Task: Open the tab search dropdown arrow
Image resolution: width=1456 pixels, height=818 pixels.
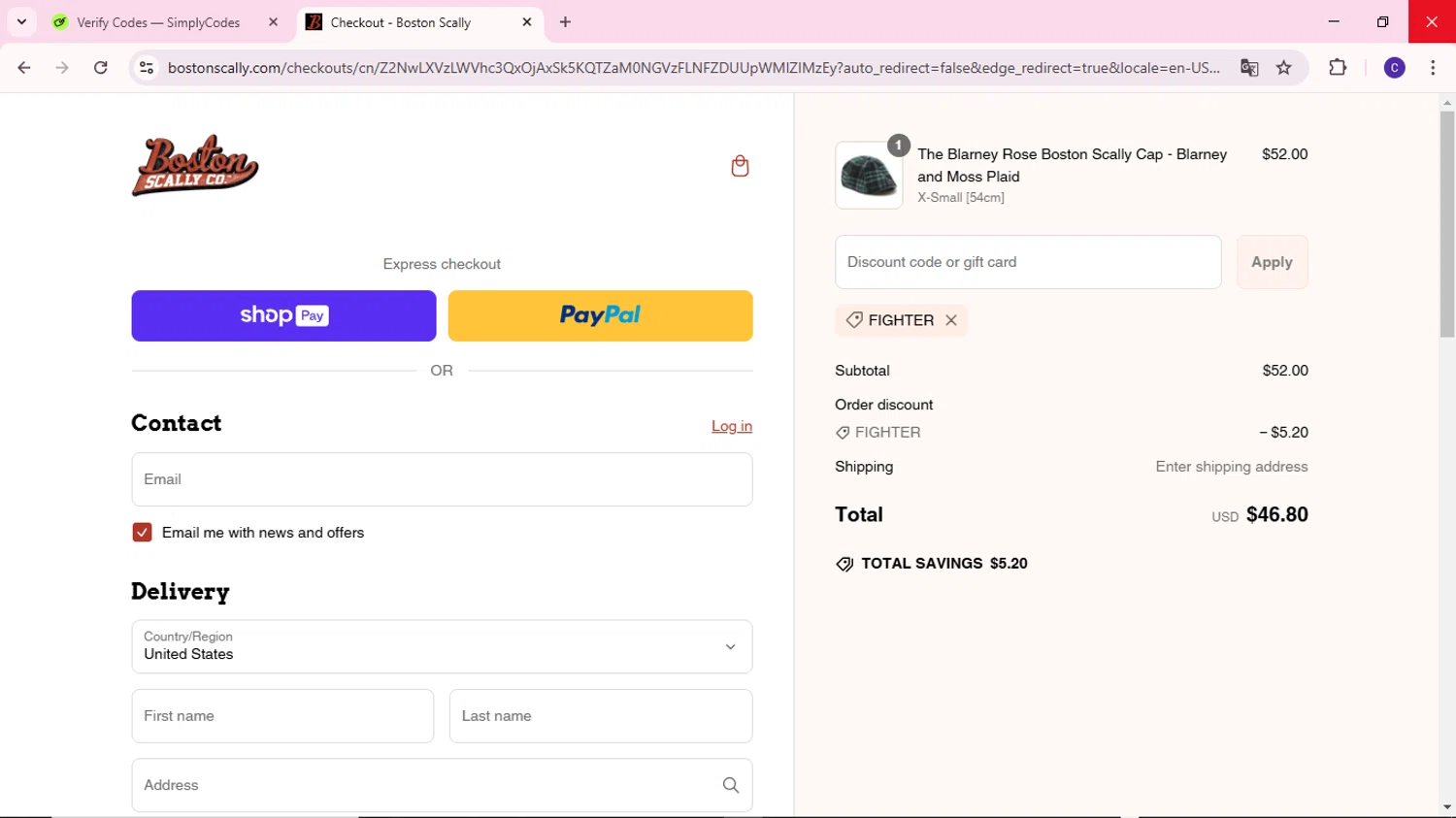Action: tap(21, 21)
